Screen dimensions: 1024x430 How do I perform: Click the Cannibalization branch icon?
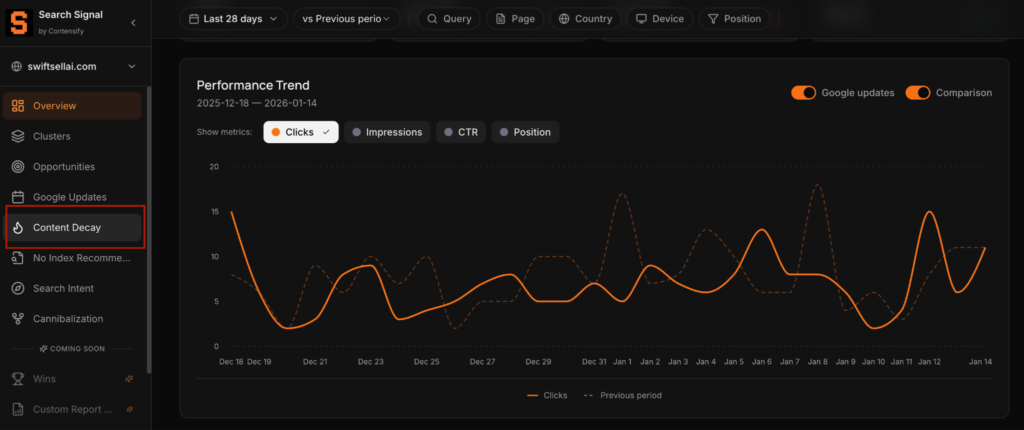(17, 319)
